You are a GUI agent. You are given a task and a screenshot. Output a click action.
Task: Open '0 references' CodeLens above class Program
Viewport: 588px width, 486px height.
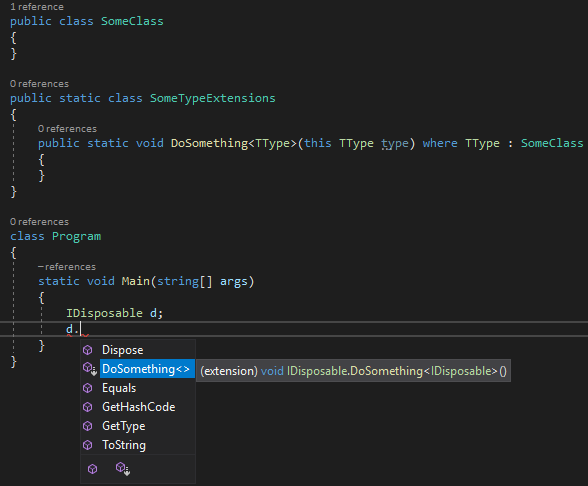click(x=39, y=222)
